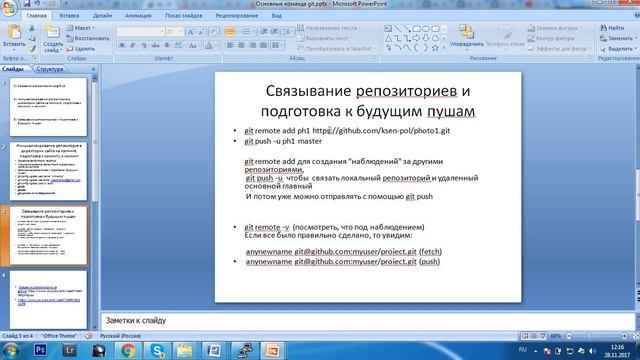Select slide 2 thumbnail in the panel

click(48, 171)
